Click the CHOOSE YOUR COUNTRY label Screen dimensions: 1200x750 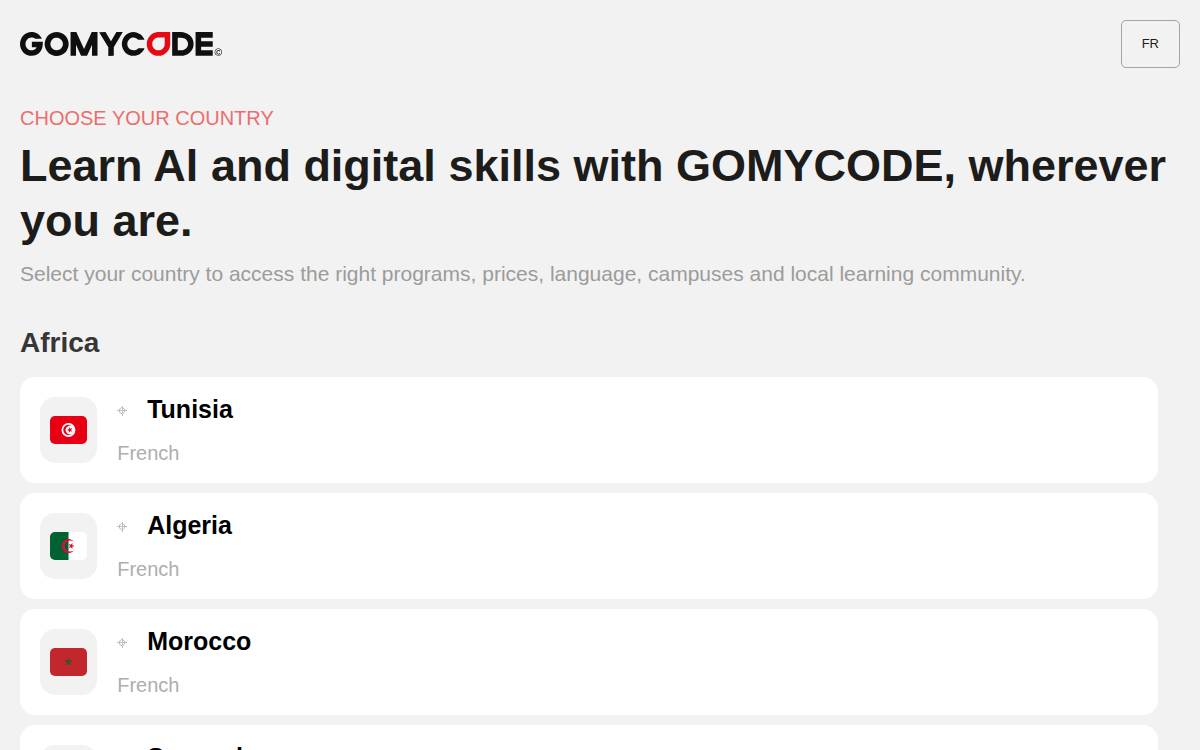[147, 118]
